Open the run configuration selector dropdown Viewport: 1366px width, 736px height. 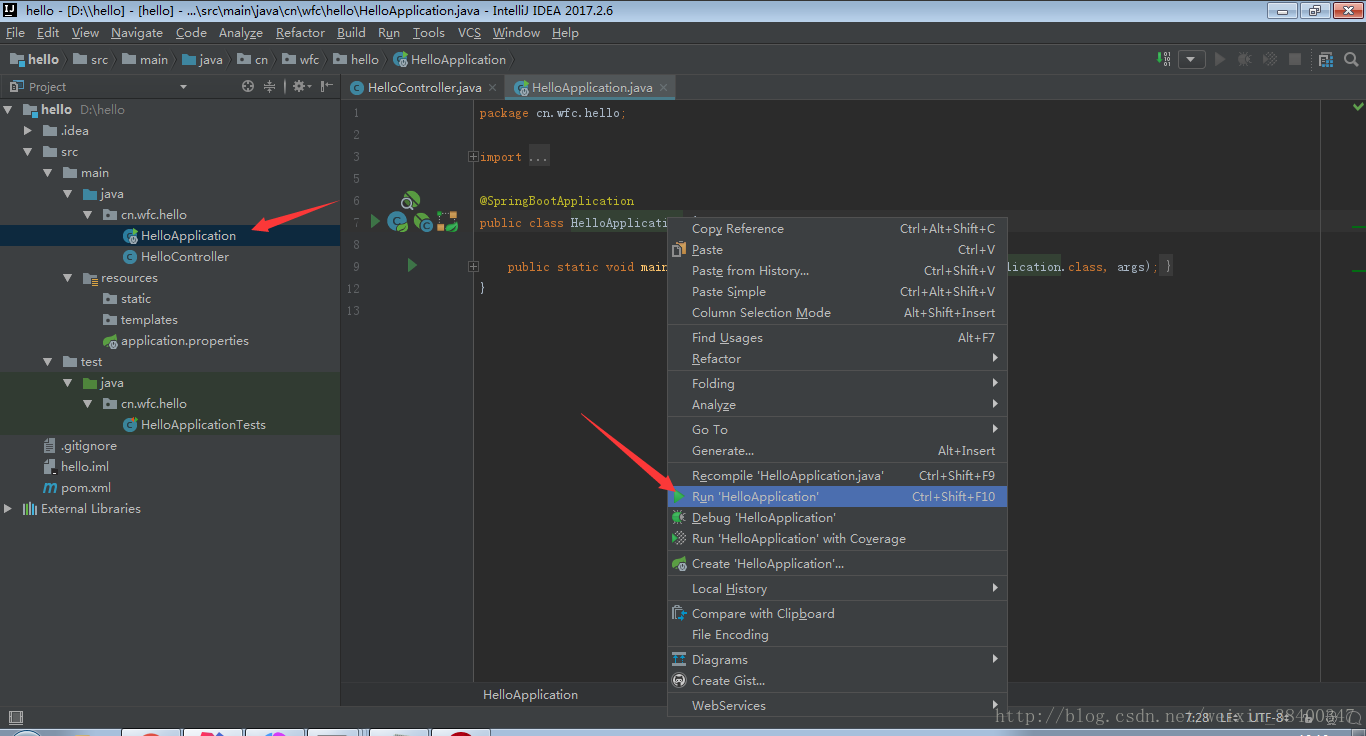[x=1192, y=59]
